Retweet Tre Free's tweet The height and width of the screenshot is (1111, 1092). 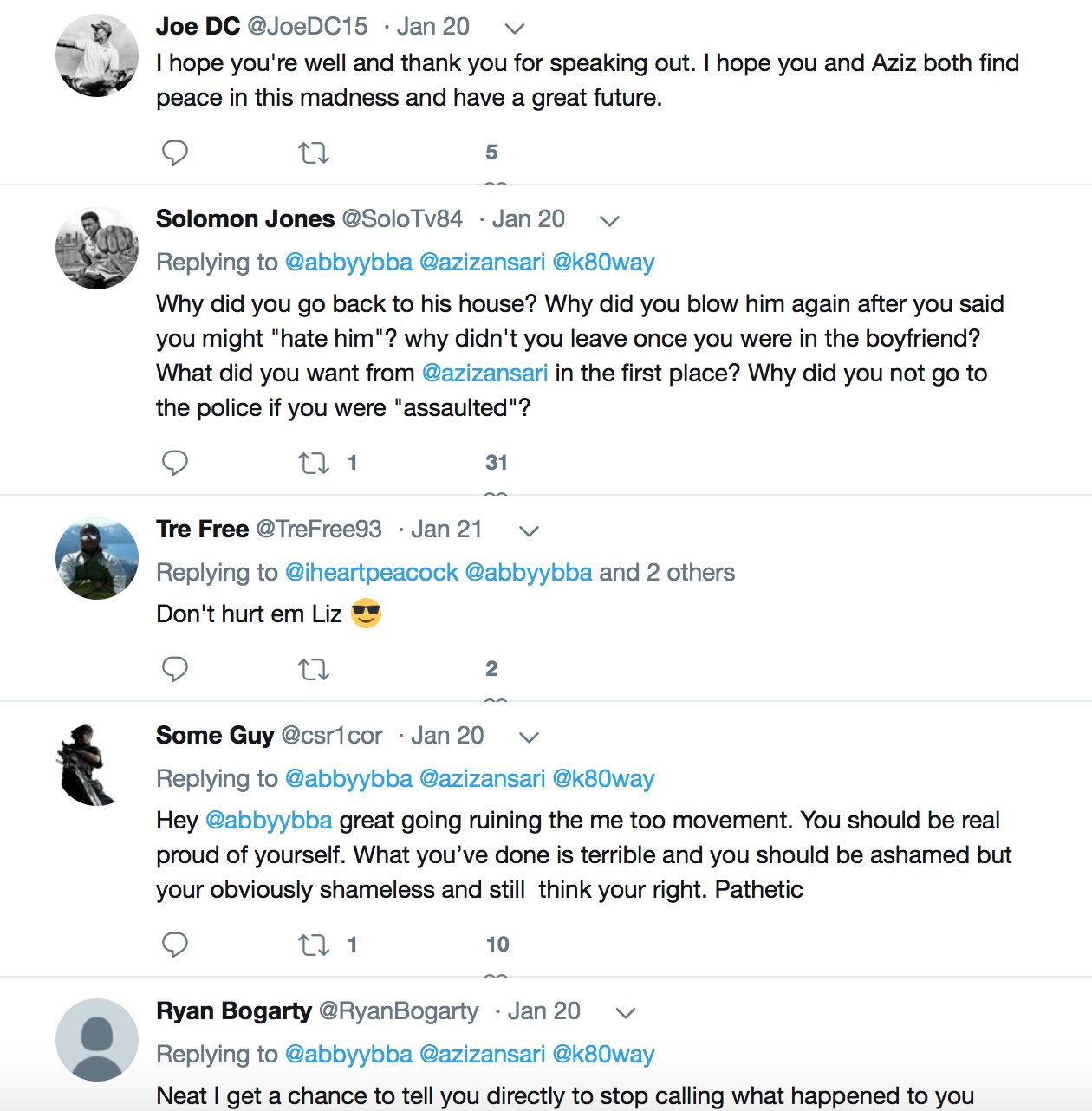coord(313,670)
